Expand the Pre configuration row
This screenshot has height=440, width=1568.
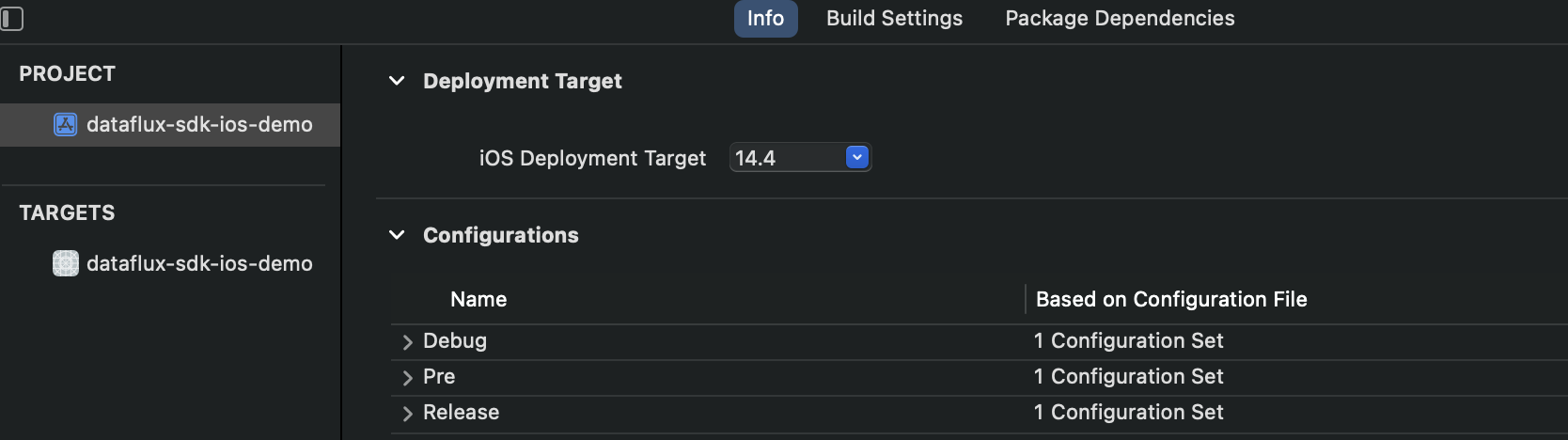pyautogui.click(x=407, y=377)
